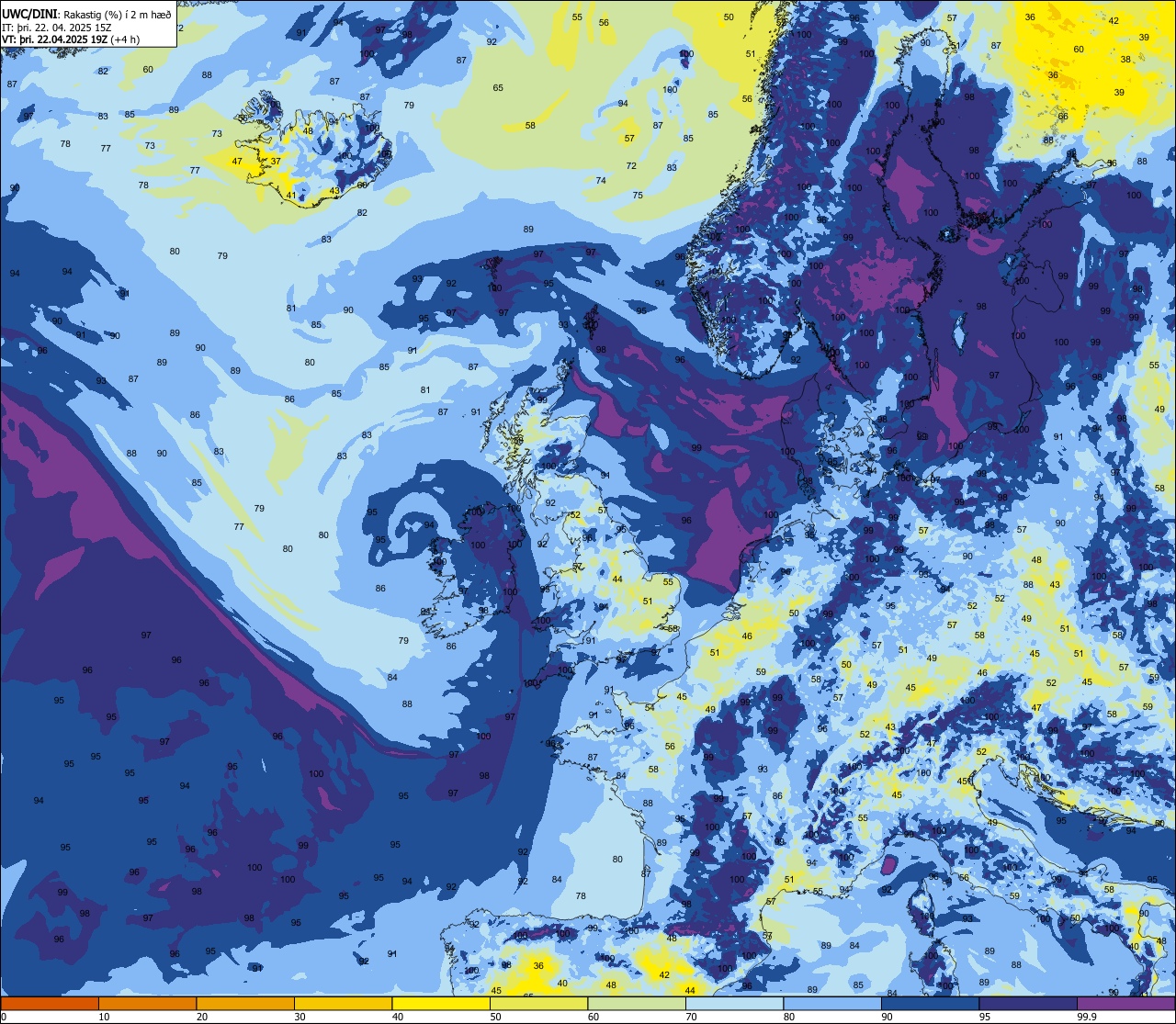This screenshot has width=1176, height=1024.
Task: Click the title 'UWC/DINI: Rakastig (%) í 2 m hæð'
Action: pos(87,14)
